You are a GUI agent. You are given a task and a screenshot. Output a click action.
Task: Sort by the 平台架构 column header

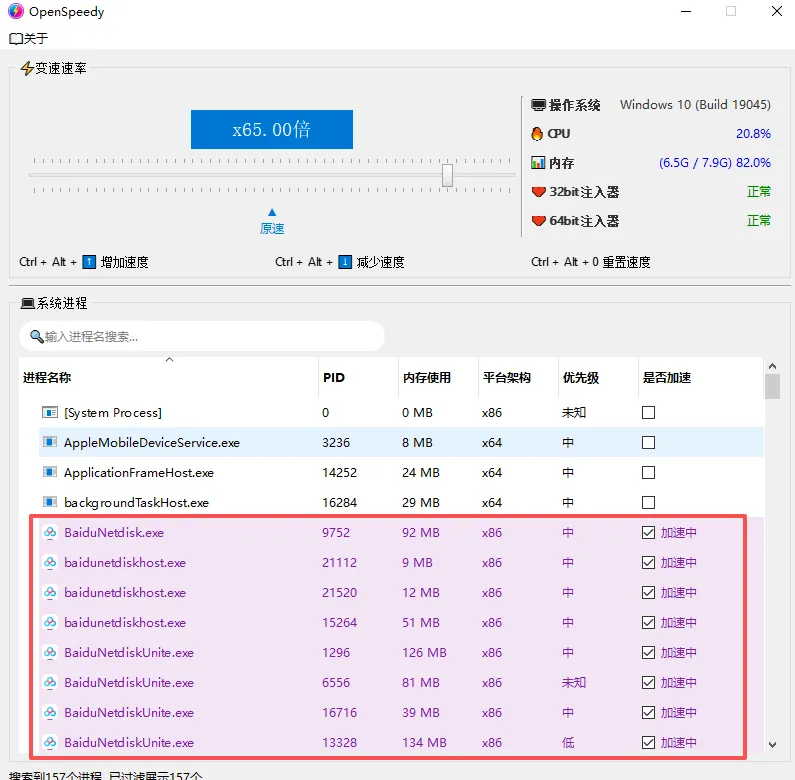[x=518, y=377]
